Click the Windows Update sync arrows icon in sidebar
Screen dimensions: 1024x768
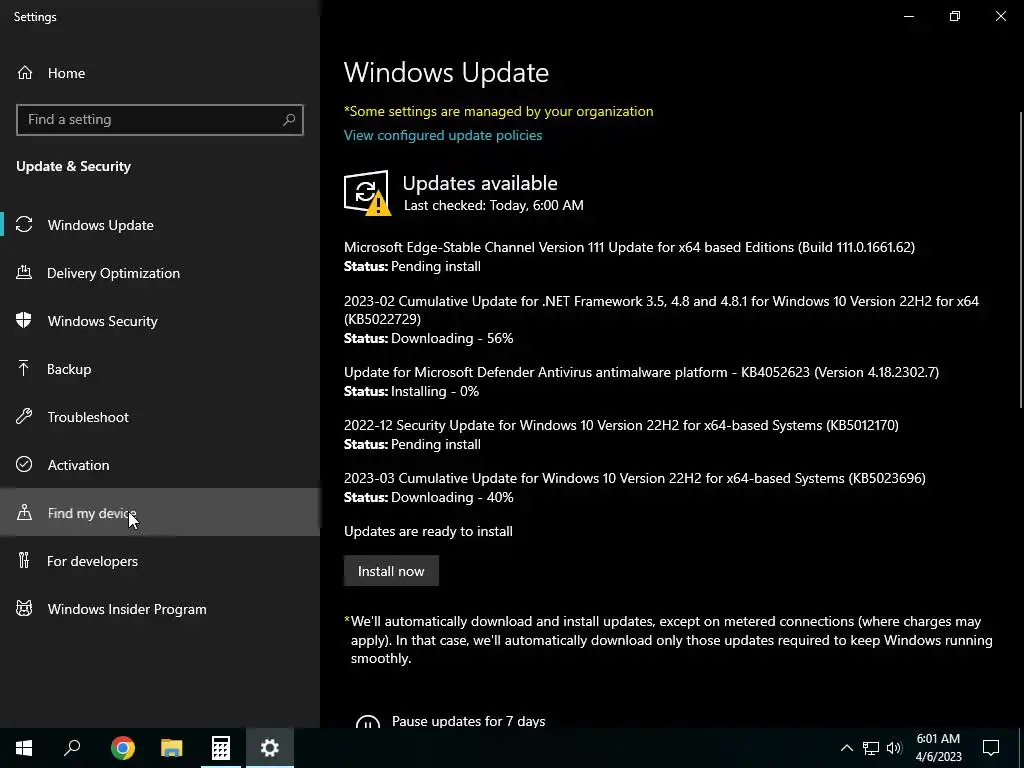pos(24,225)
